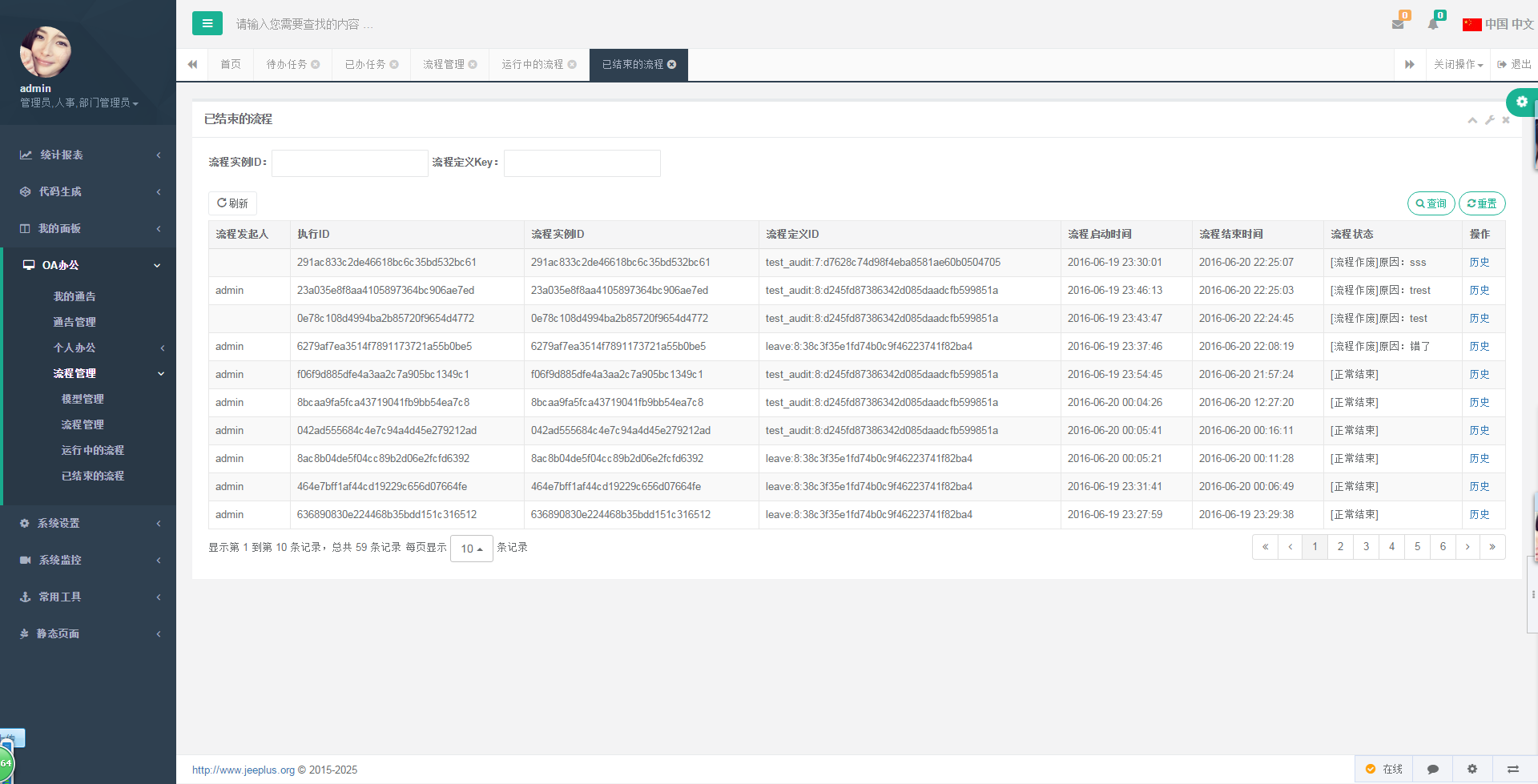The height and width of the screenshot is (784, 1538).
Task: Switch to the 首页 tab
Action: 231,65
